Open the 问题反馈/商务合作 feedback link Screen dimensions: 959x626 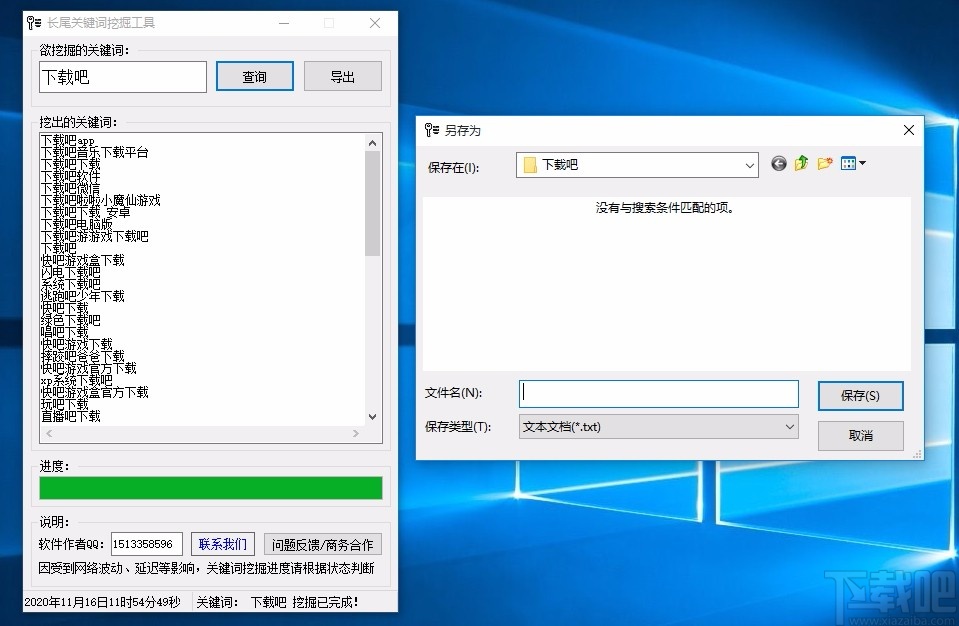point(322,544)
